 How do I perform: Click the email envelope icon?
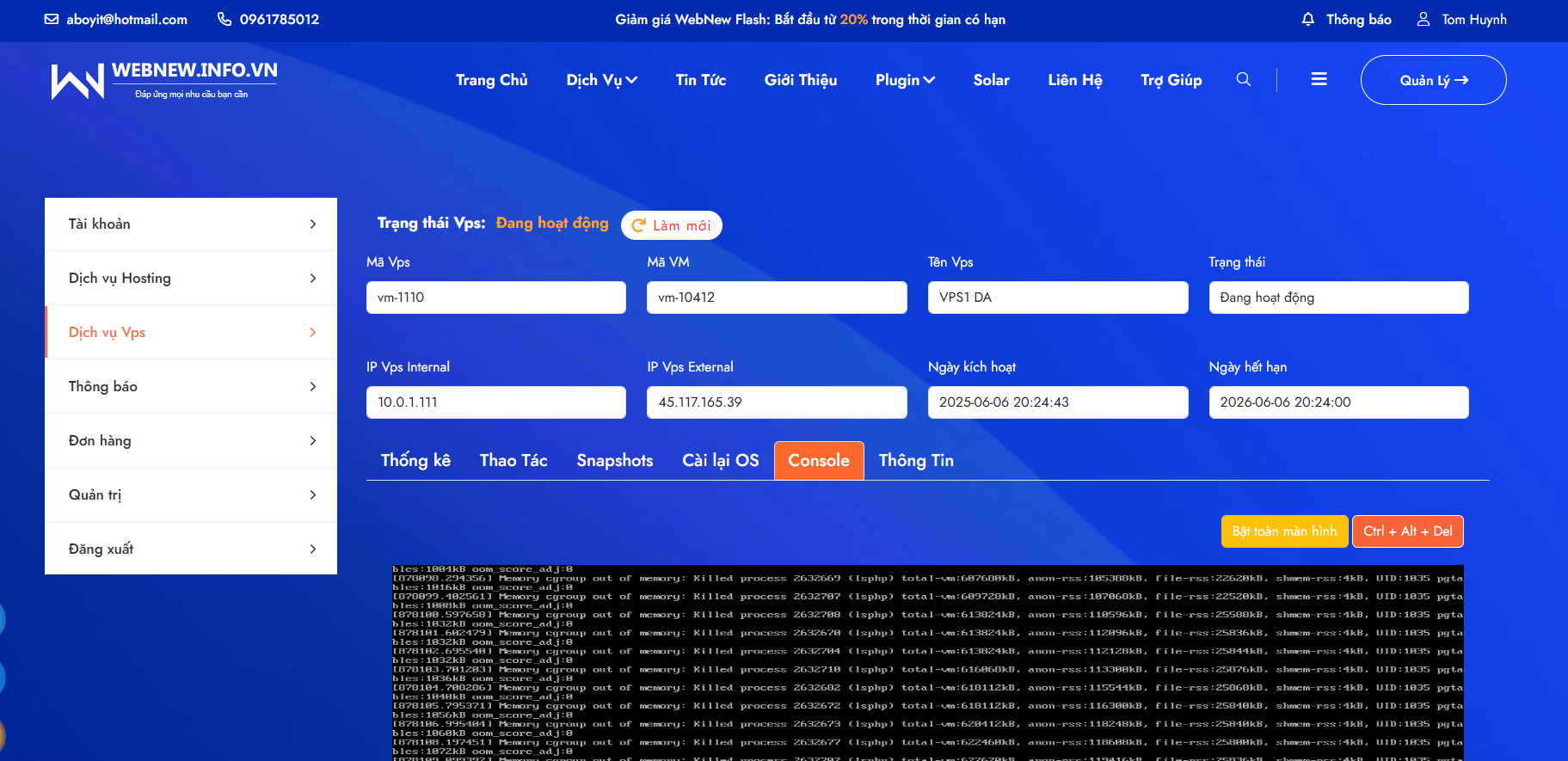point(52,19)
